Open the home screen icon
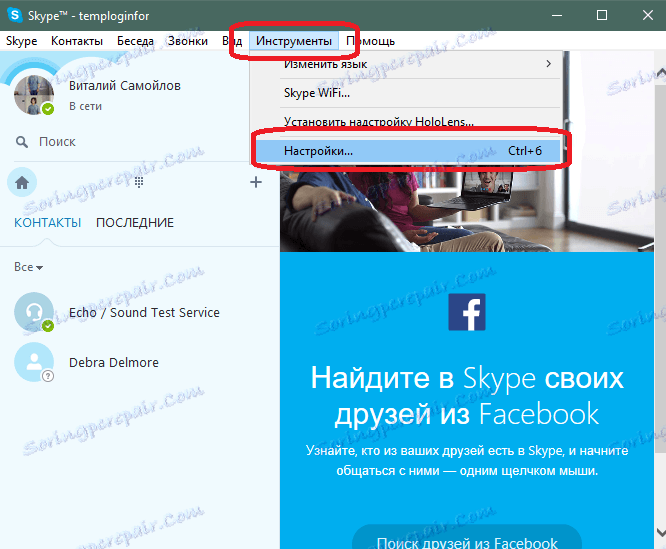 [22, 183]
